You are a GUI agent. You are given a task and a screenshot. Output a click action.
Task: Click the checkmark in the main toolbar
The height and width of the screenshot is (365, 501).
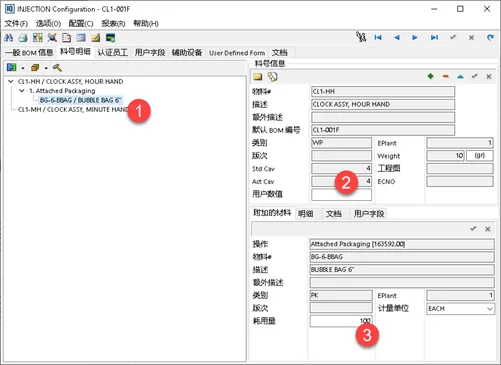pyautogui.click(x=453, y=37)
